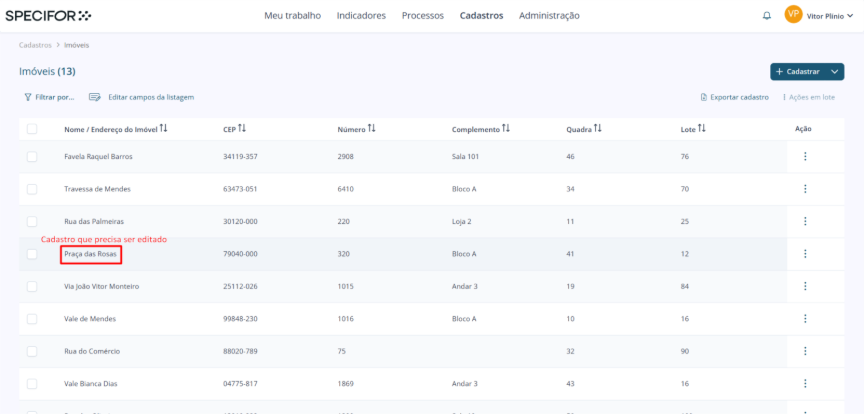Image resolution: width=864 pixels, height=414 pixels.
Task: Open actions menu for Praça das Rosas
Action: tap(805, 254)
